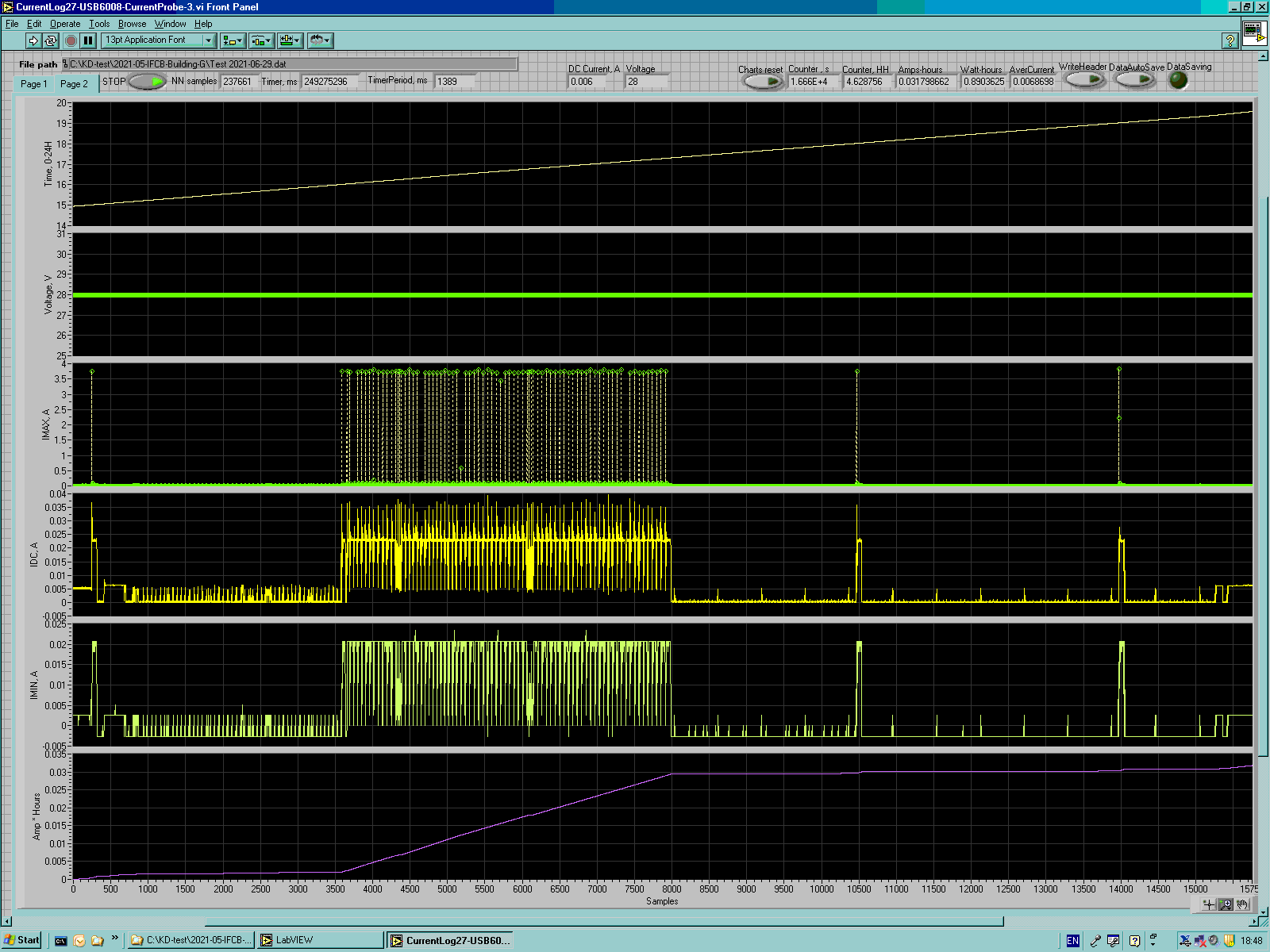Open the Align Objects dropdown

233,40
